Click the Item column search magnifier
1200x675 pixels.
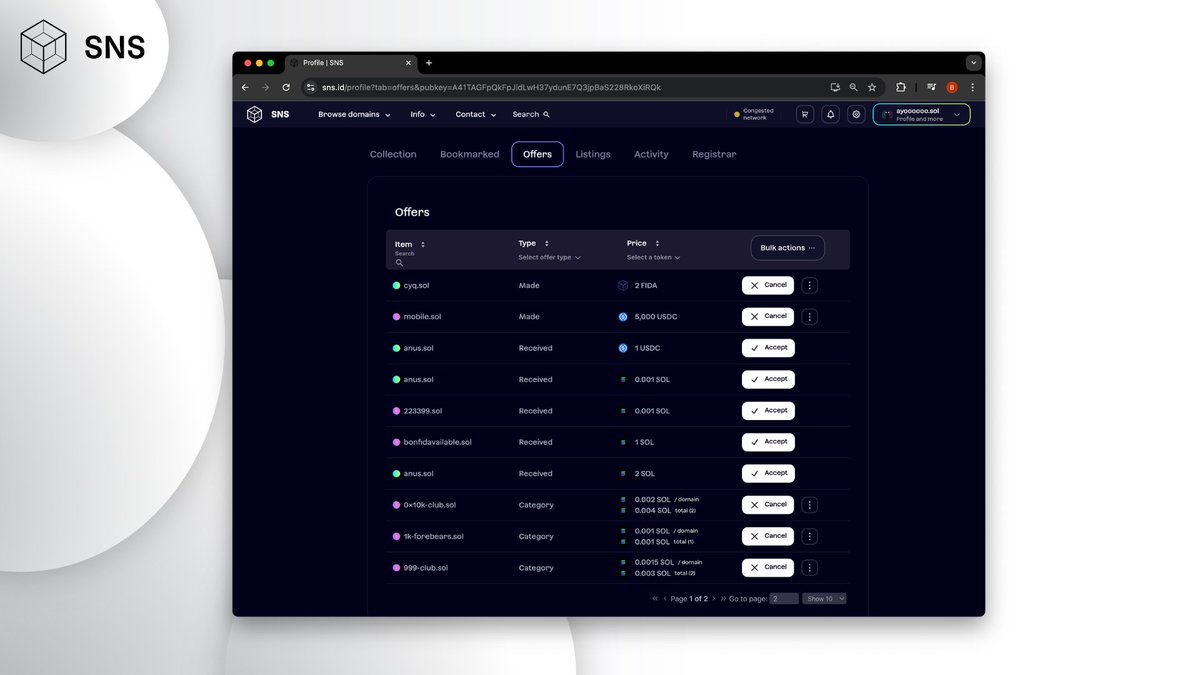click(399, 263)
